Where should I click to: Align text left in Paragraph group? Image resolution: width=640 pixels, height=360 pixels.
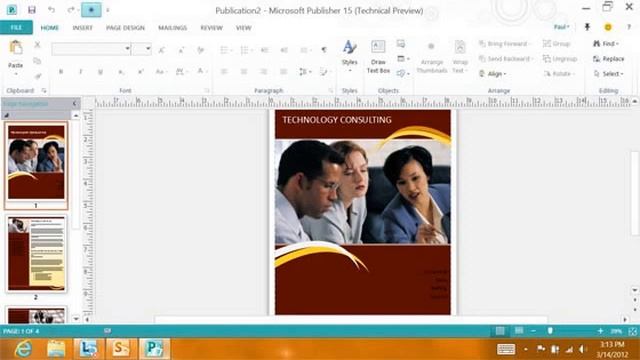pos(224,72)
